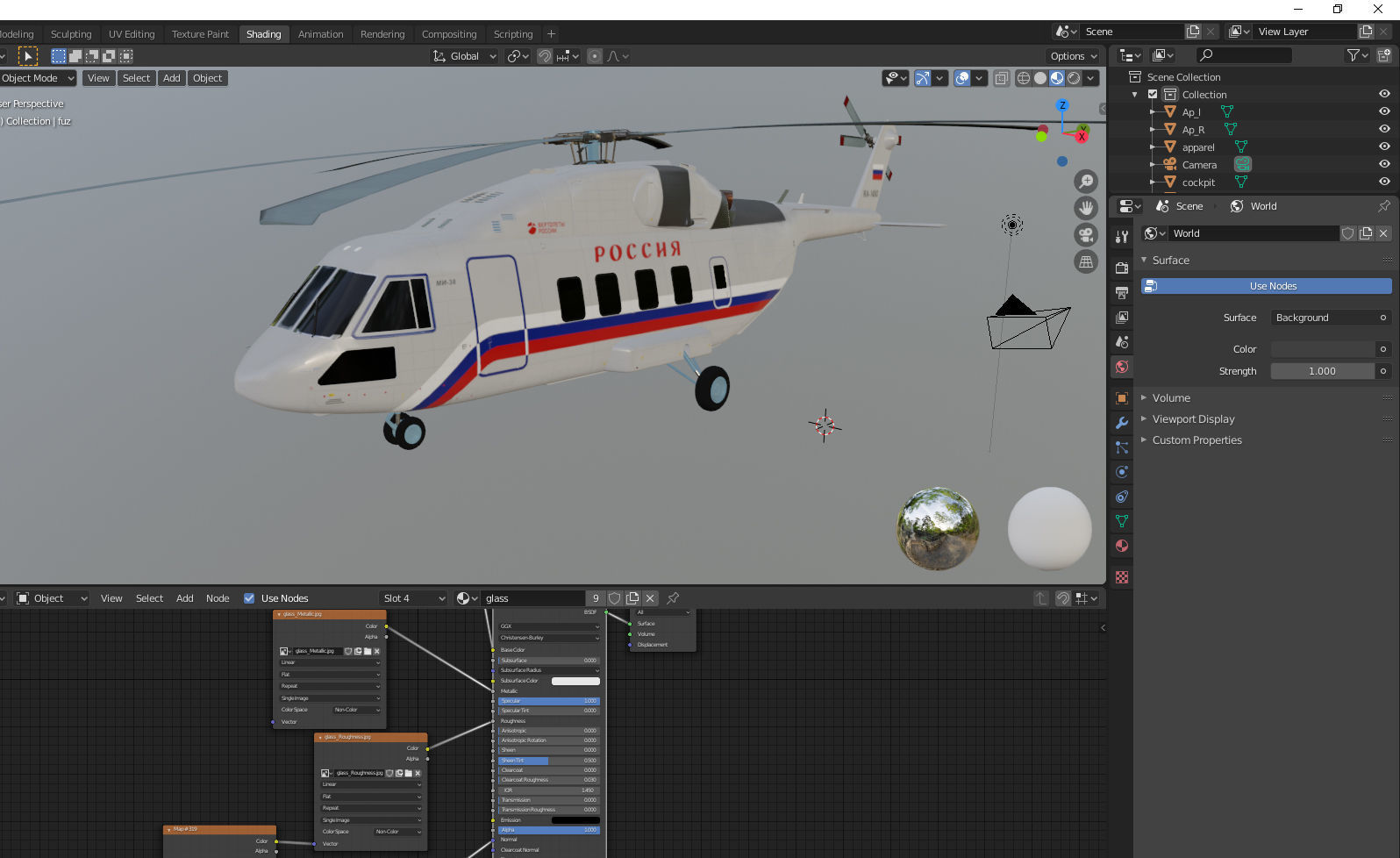Toggle show gizmos button

(x=923, y=78)
